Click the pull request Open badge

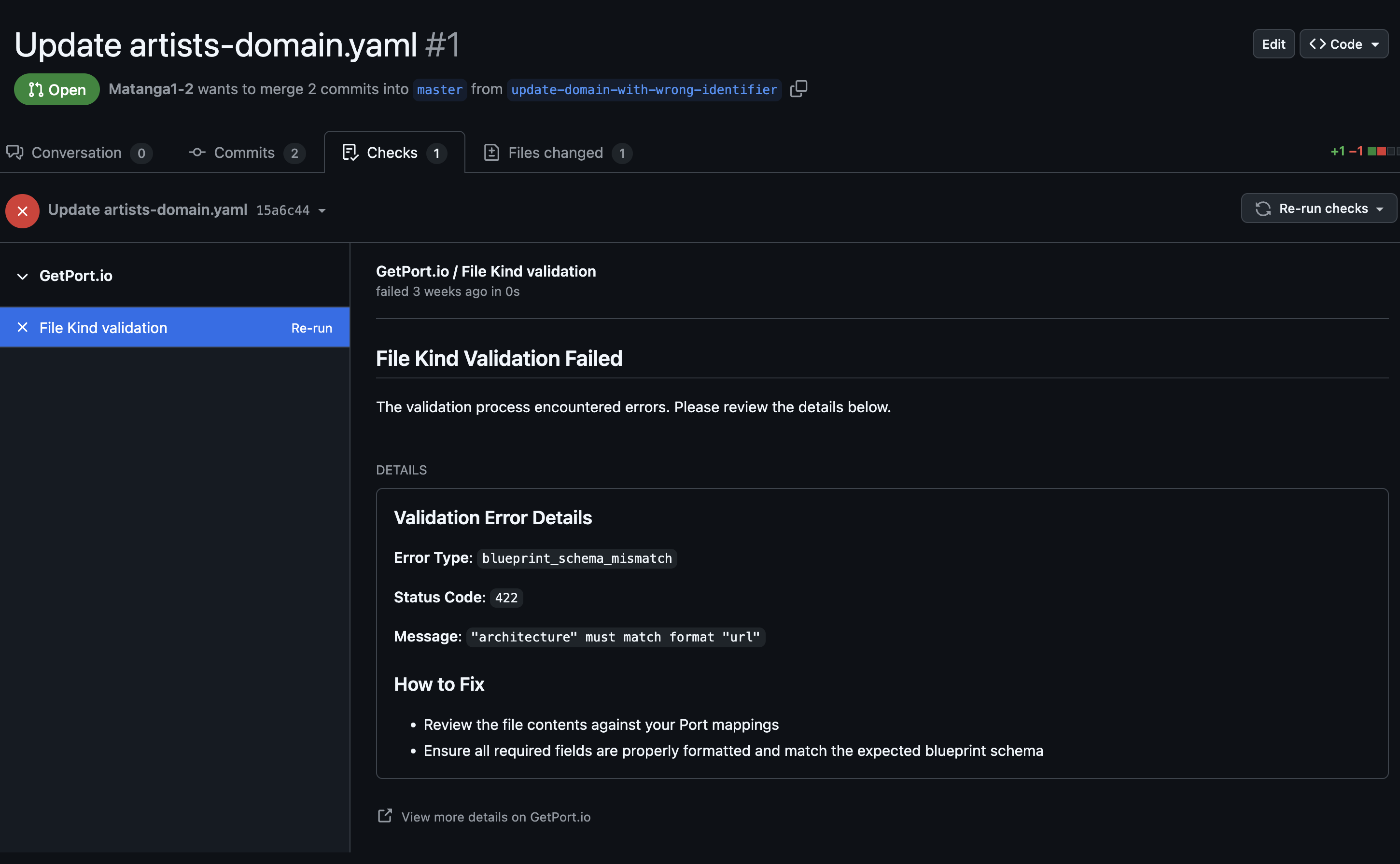tap(56, 89)
